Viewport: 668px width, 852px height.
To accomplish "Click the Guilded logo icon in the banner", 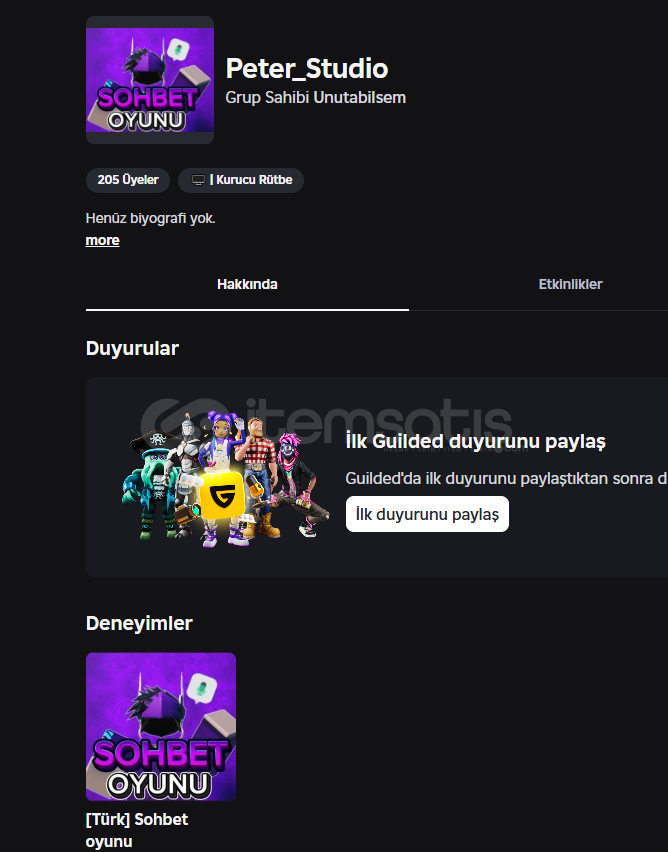I will (x=222, y=496).
